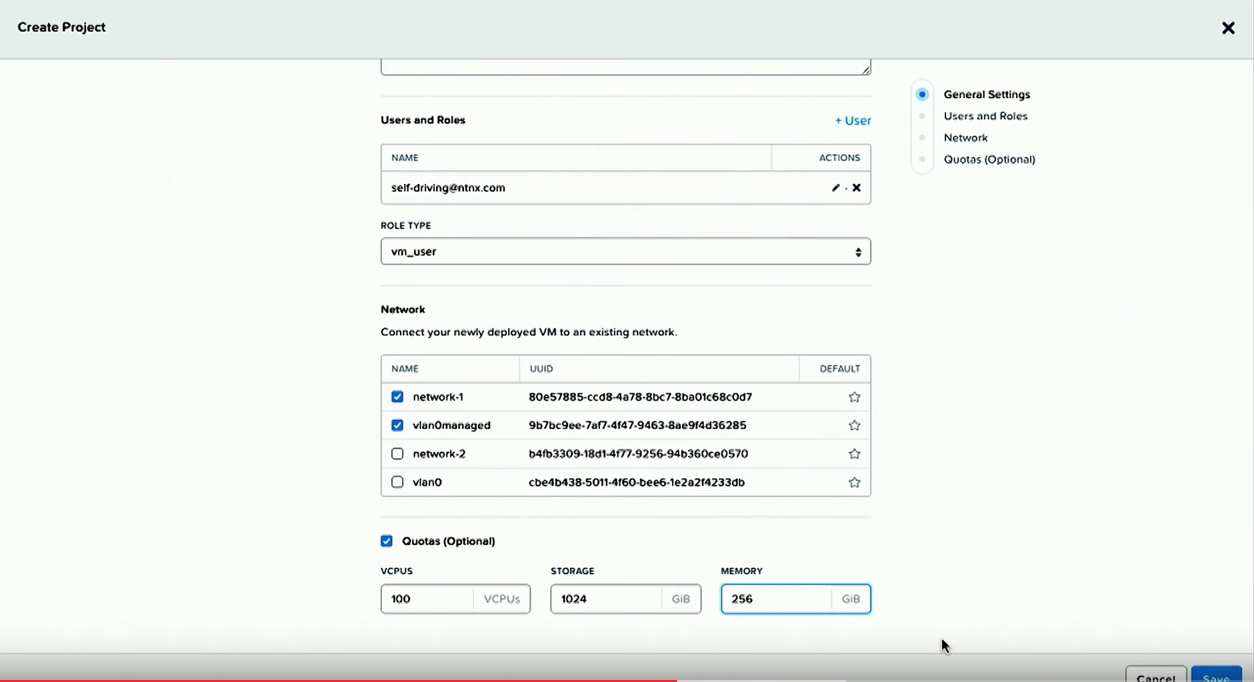
Task: Click the + User link
Action: (x=853, y=121)
